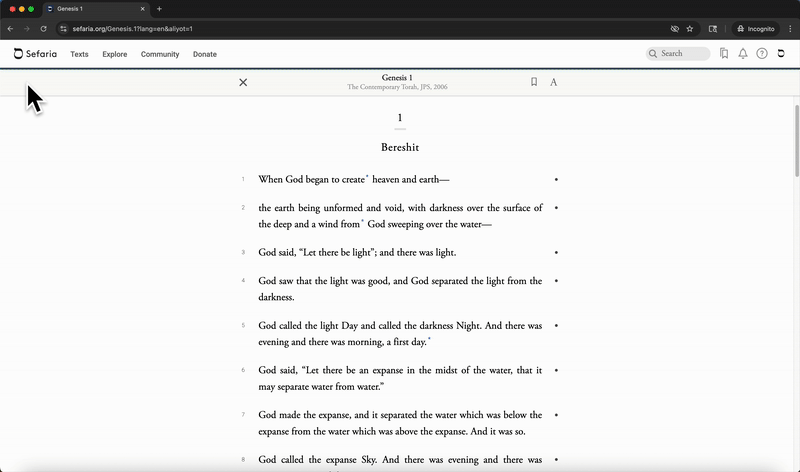Viewport: 800px width, 472px height.
Task: Focus the Search field
Action: click(678, 54)
